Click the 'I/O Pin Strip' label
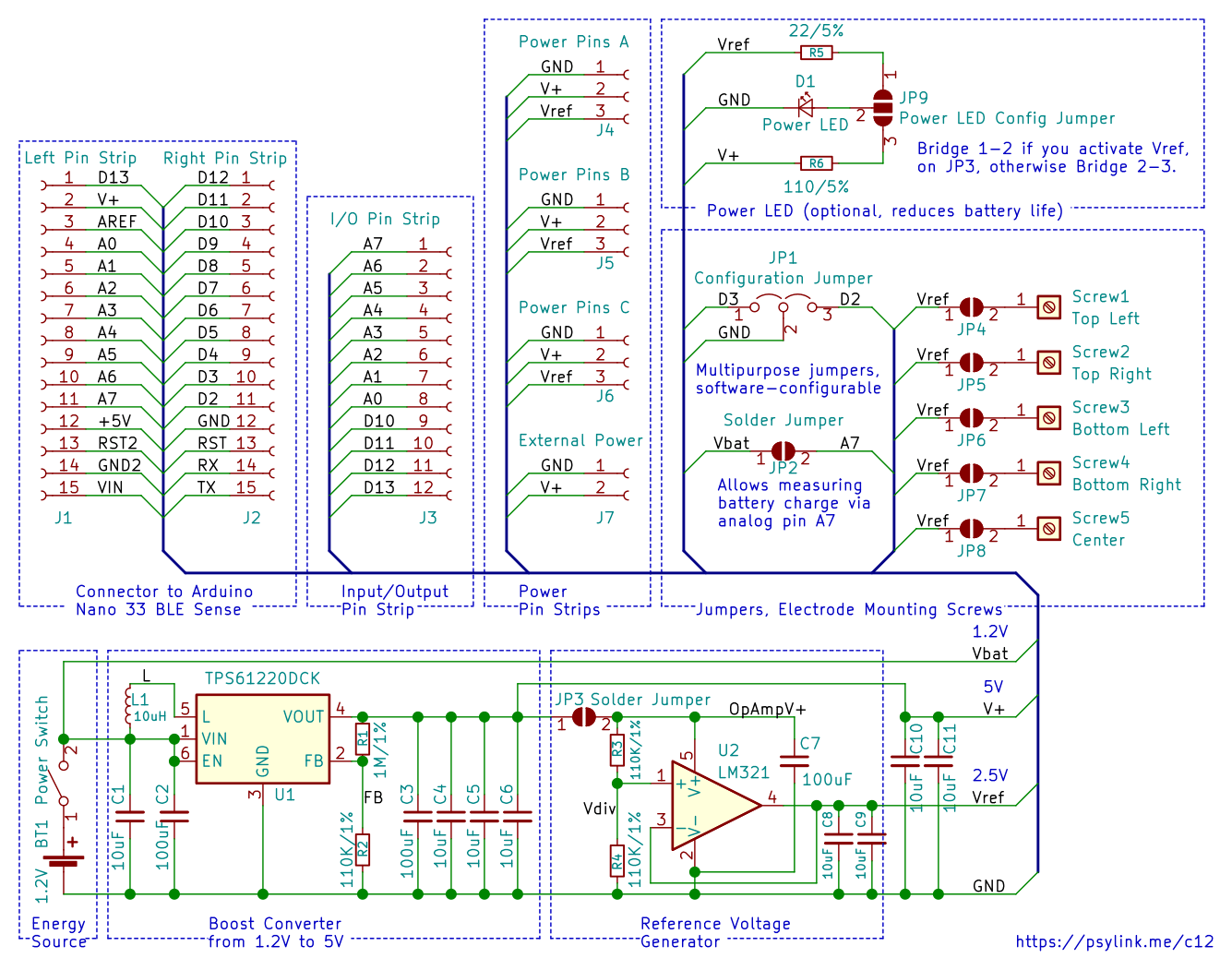Viewport: 1232px width, 970px height. [x=385, y=219]
